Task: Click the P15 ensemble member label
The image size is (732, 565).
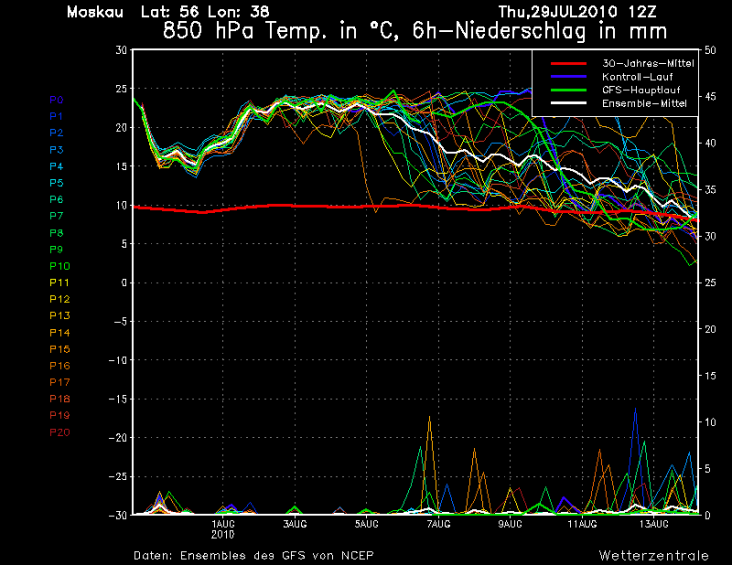Action: coord(60,349)
